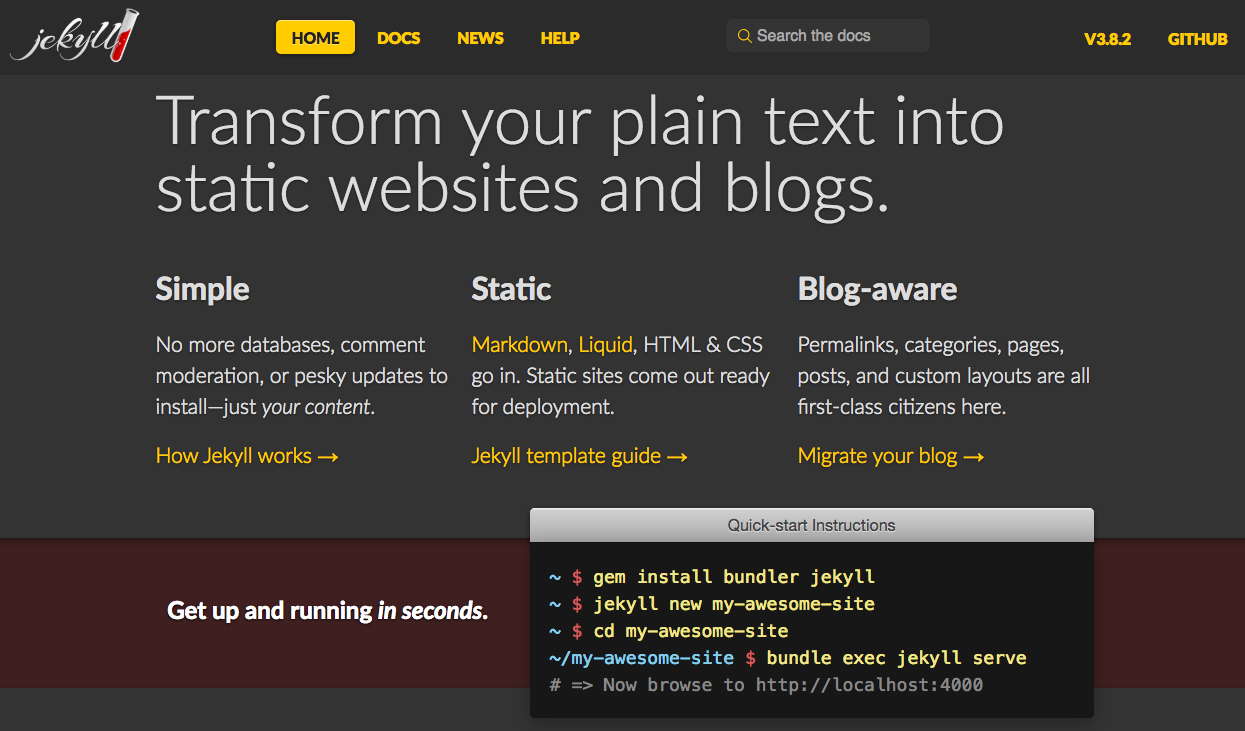The height and width of the screenshot is (731, 1245).
Task: Open Migrate your blog link
Action: 891,456
